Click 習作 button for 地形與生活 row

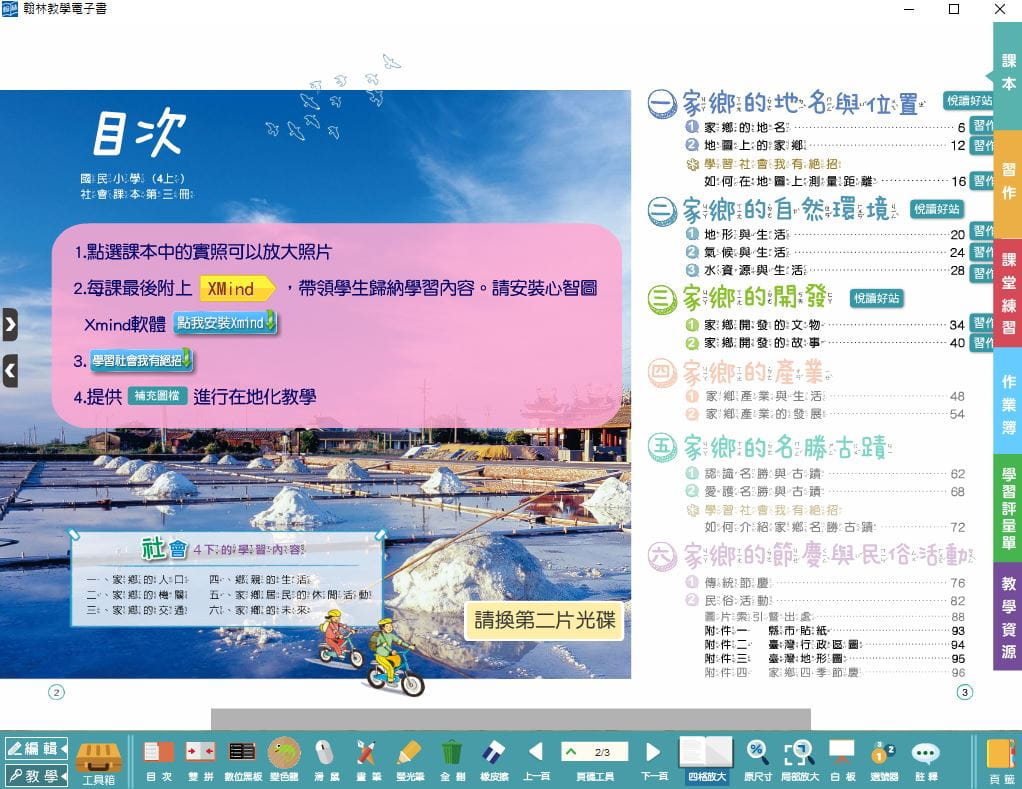tap(982, 231)
